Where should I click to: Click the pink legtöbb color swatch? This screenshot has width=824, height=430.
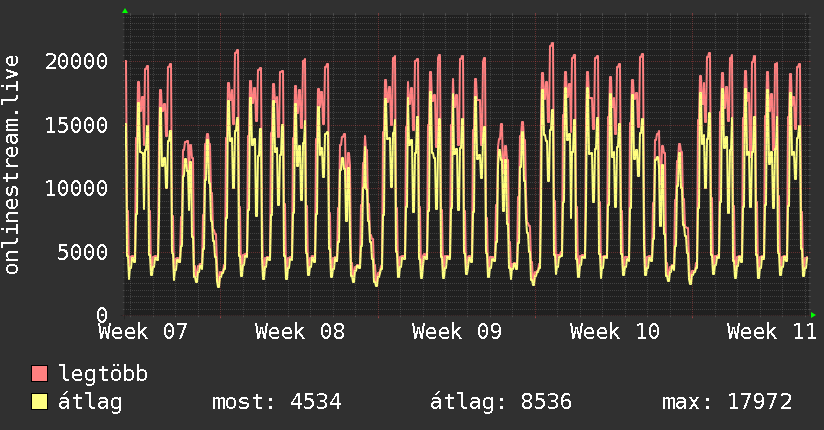tap(39, 373)
